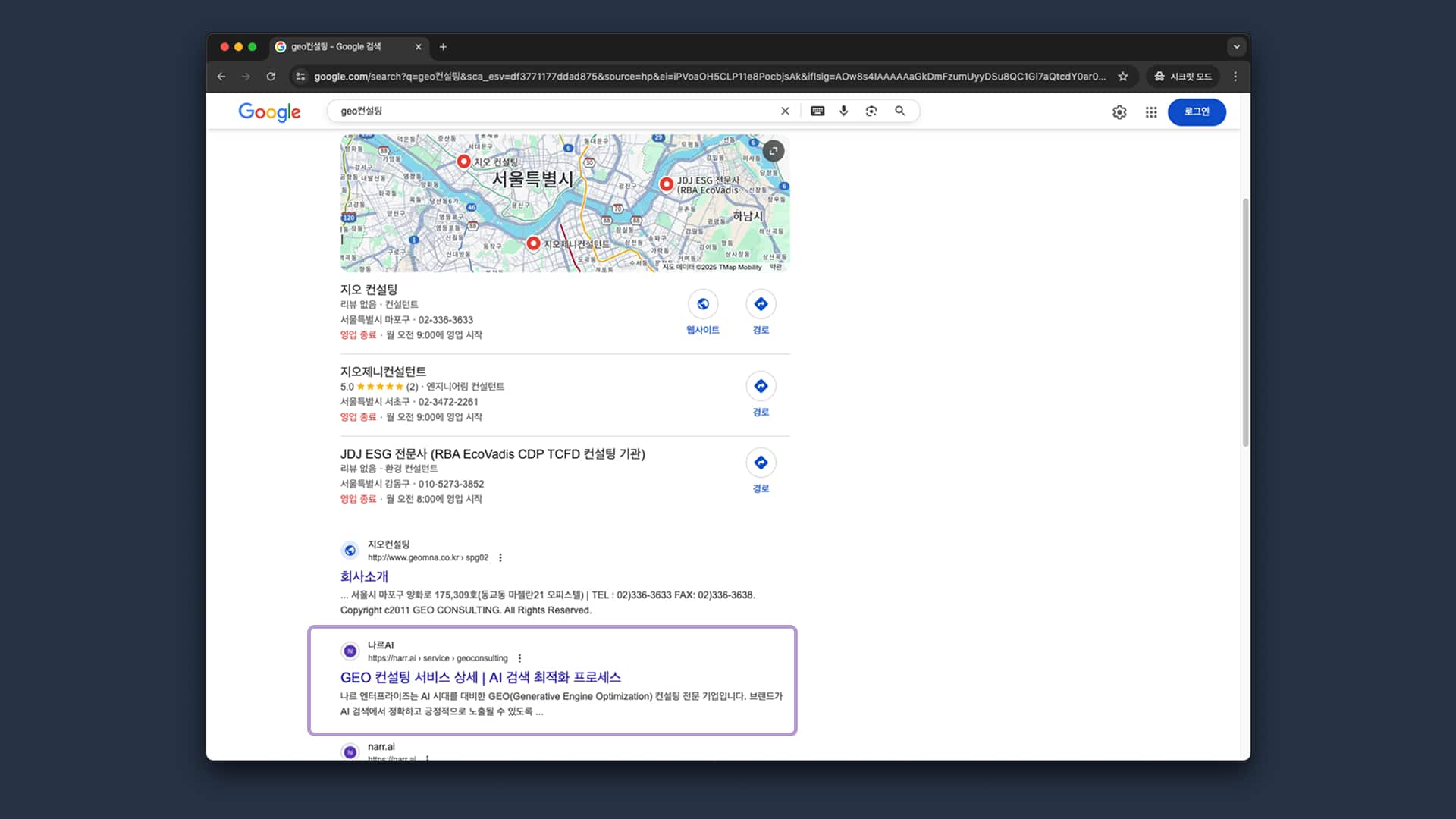
Task: Open the 회사소개 result link
Action: 363,576
